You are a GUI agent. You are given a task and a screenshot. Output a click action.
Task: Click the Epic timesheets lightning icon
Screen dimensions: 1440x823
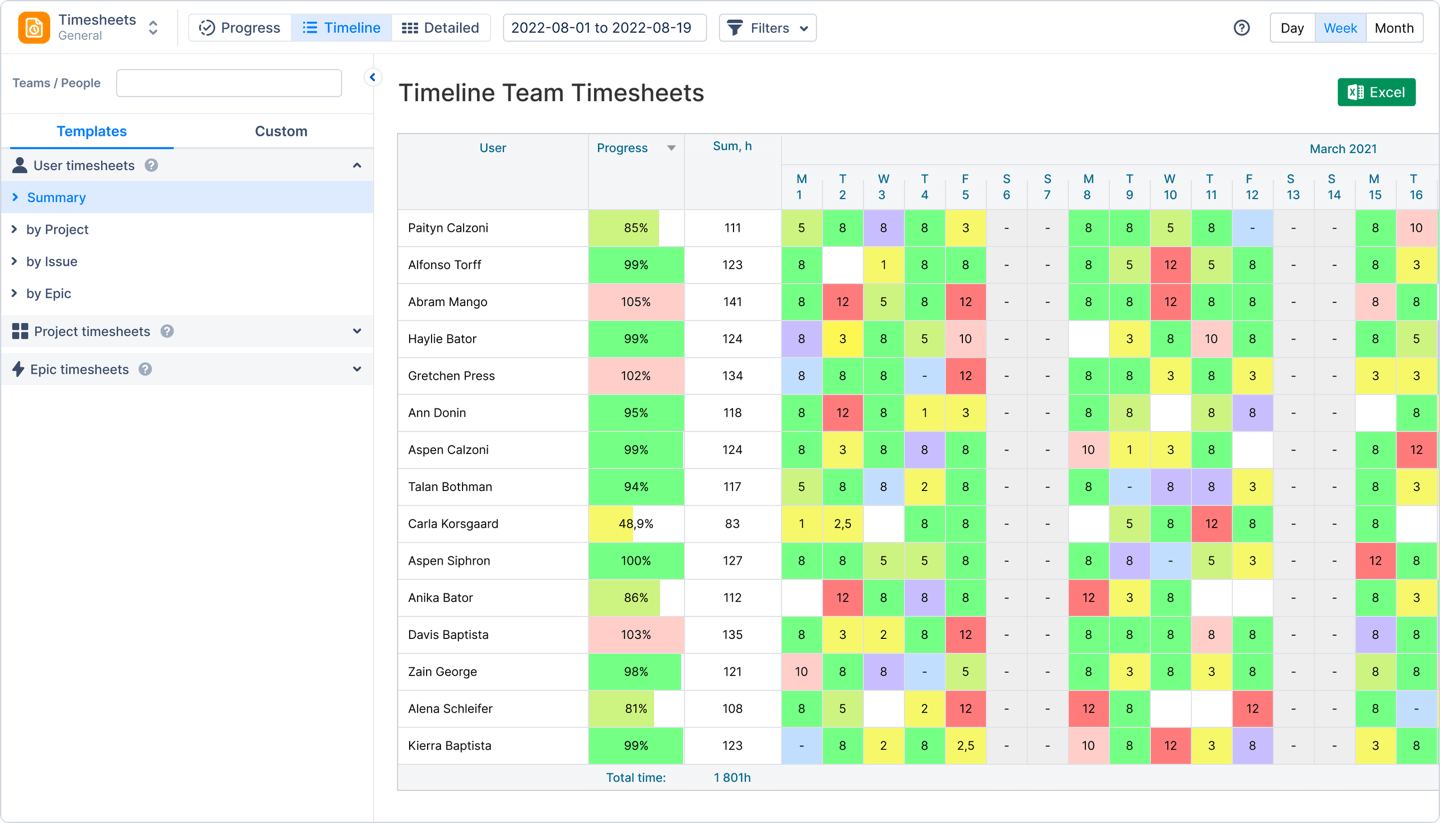click(x=18, y=369)
